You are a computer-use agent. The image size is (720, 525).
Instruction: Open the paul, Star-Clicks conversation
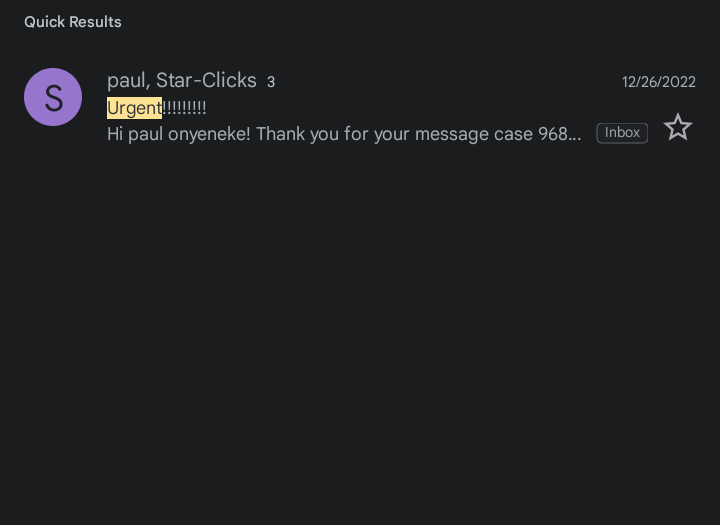(360, 107)
